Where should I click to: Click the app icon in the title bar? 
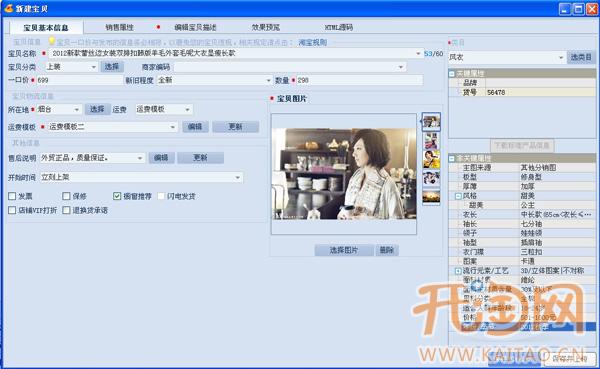(x=8, y=8)
